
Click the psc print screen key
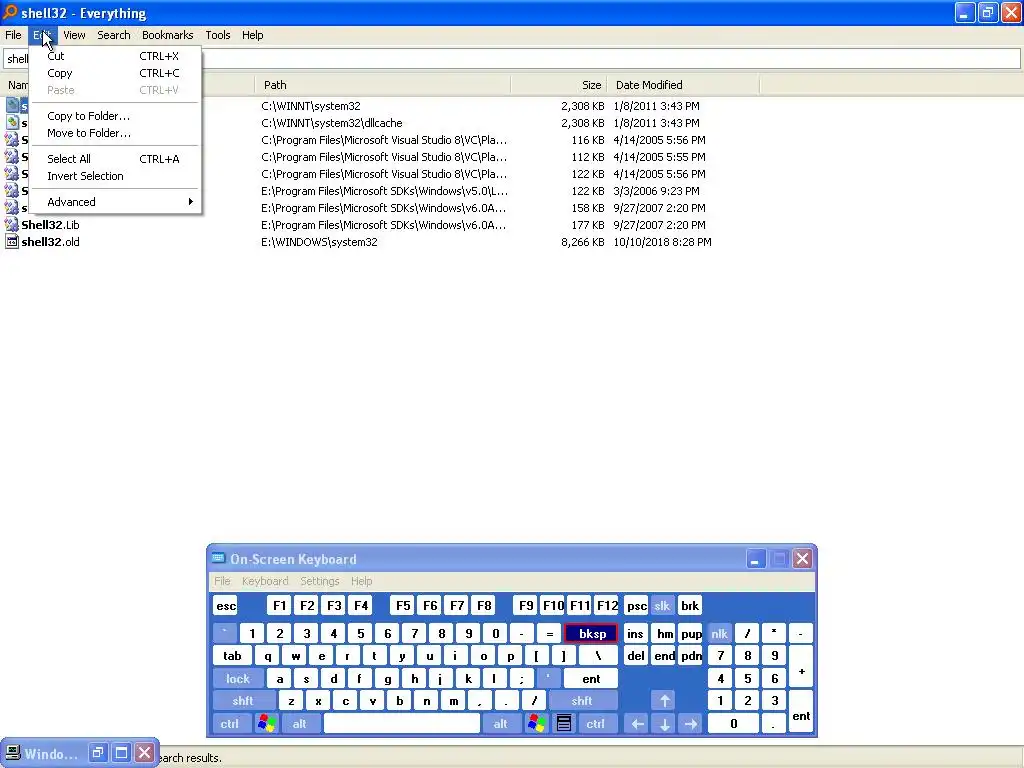(x=636, y=605)
